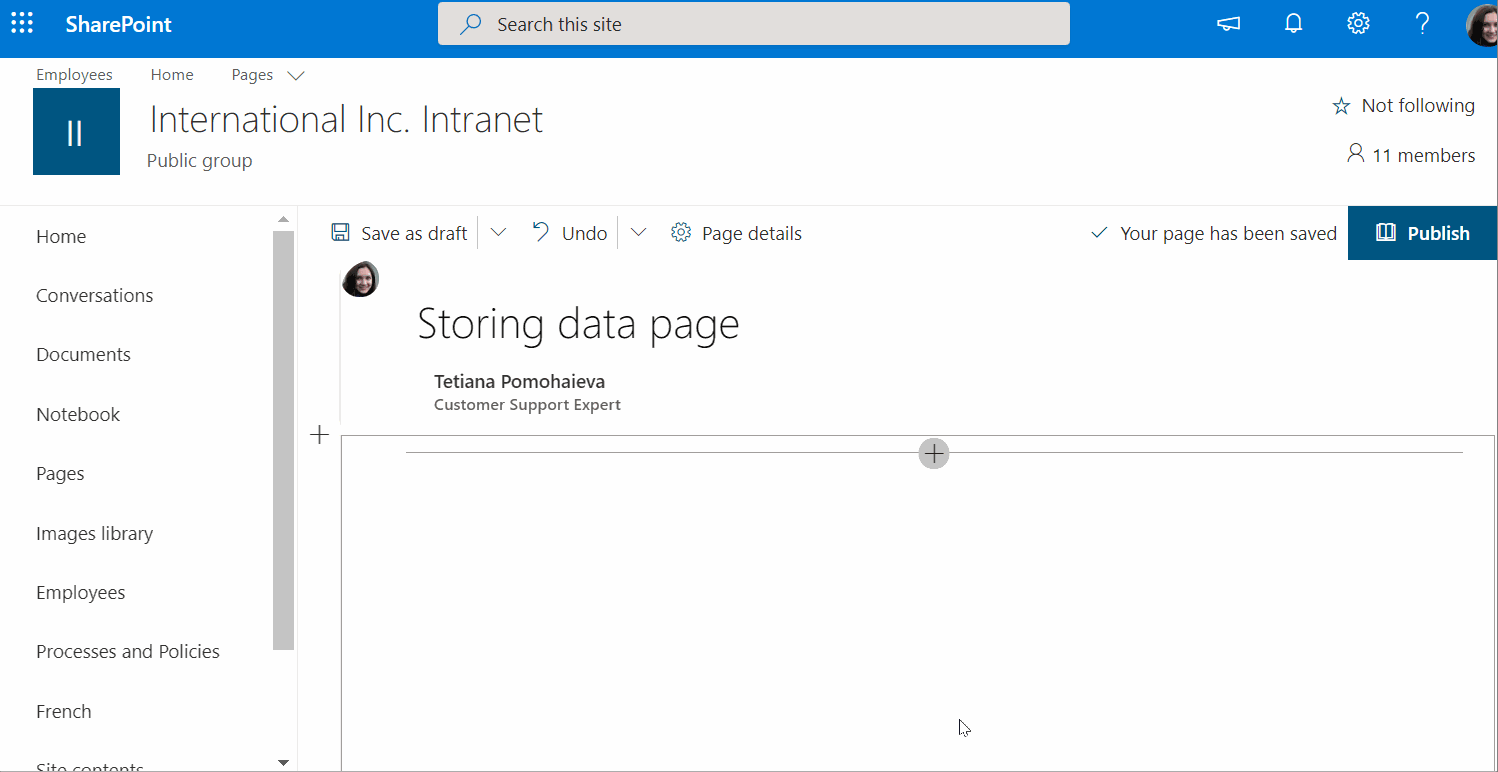Click the plus icon to add a web part
Viewport: 1498px width, 772px height.
point(933,453)
